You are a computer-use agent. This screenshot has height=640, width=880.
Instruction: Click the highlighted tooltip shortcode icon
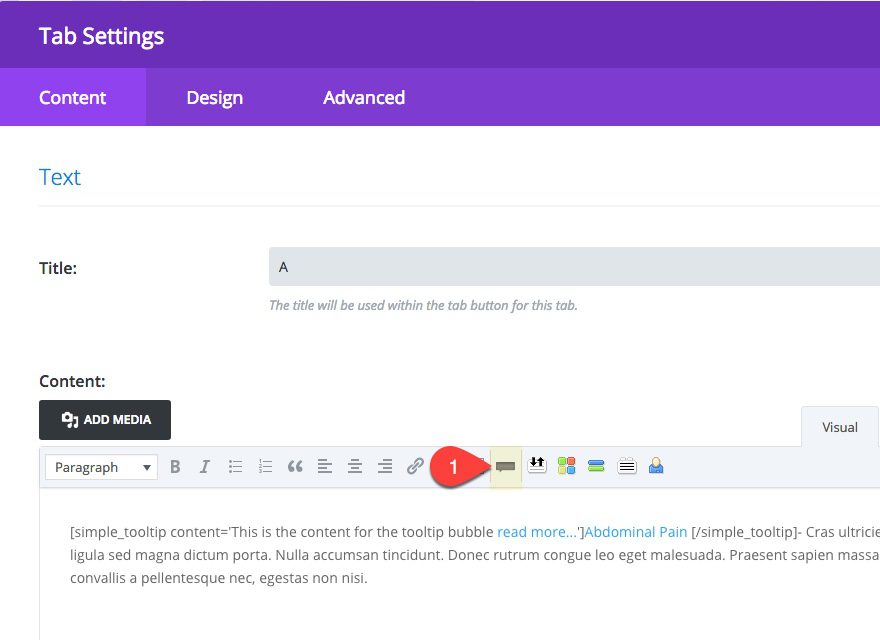tap(506, 466)
